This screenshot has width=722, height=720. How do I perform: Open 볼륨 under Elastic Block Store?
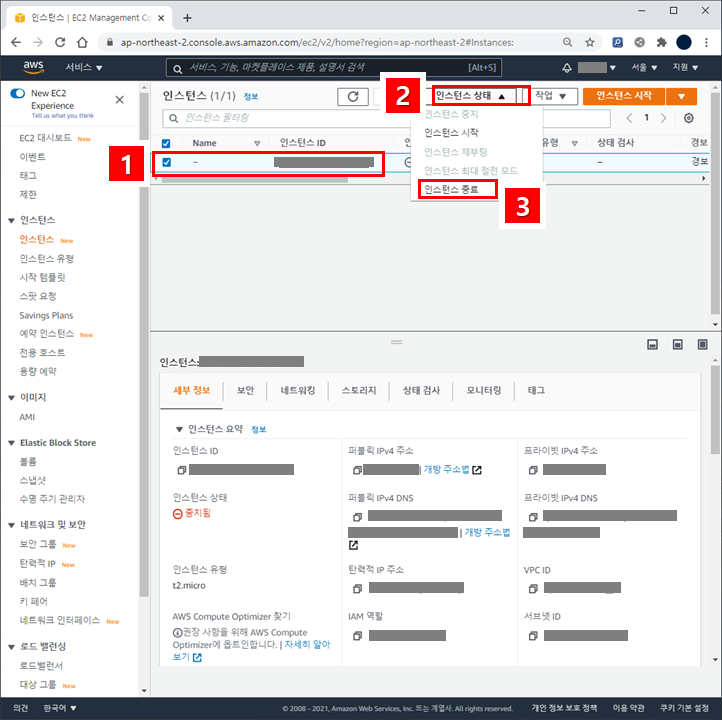pos(28,462)
